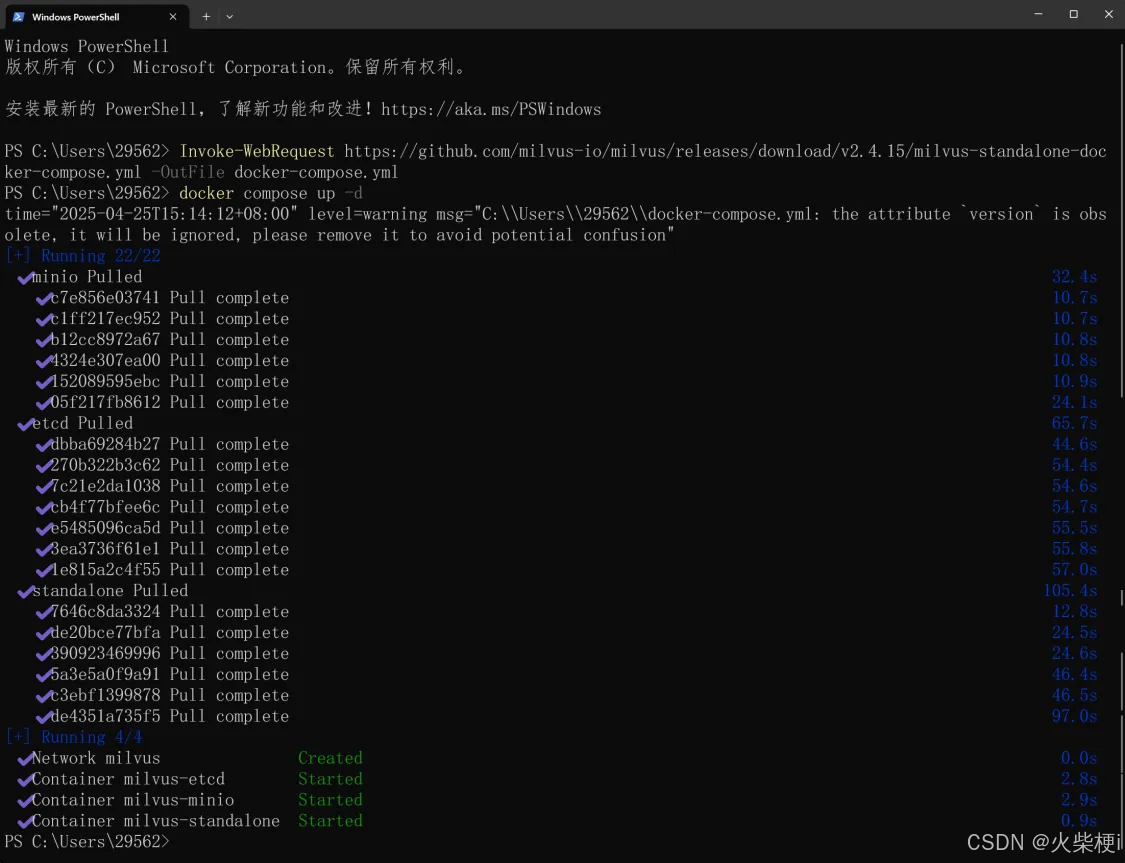Click the de20bce77bfa Pull complete line
1125x863 pixels.
(x=162, y=633)
